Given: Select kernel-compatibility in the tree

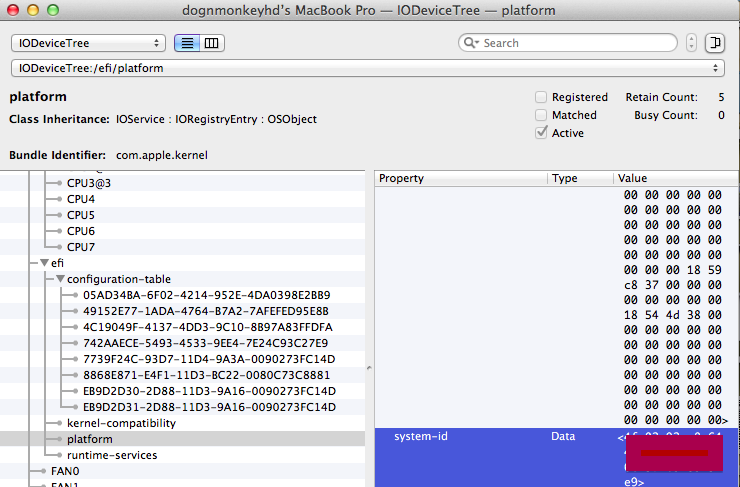Looking at the screenshot, I should 121,423.
